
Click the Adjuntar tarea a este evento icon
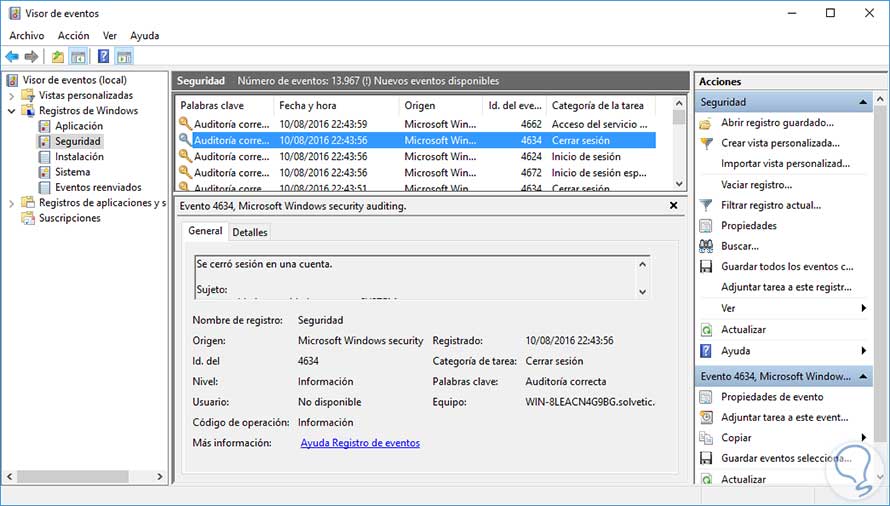(x=706, y=417)
